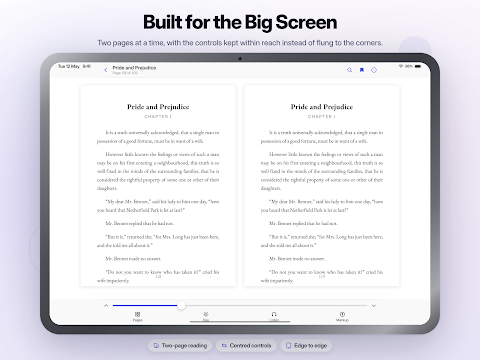Click the Pride and Prejudice title in the top bar

tap(134, 68)
